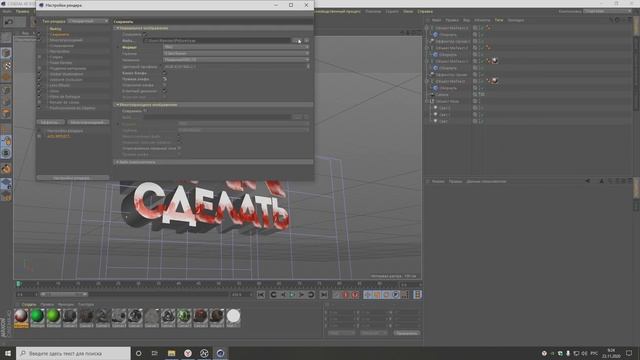Toggle the multi-pass image Save checkbox
Viewport: 640px width, 360px height.
click(x=145, y=111)
